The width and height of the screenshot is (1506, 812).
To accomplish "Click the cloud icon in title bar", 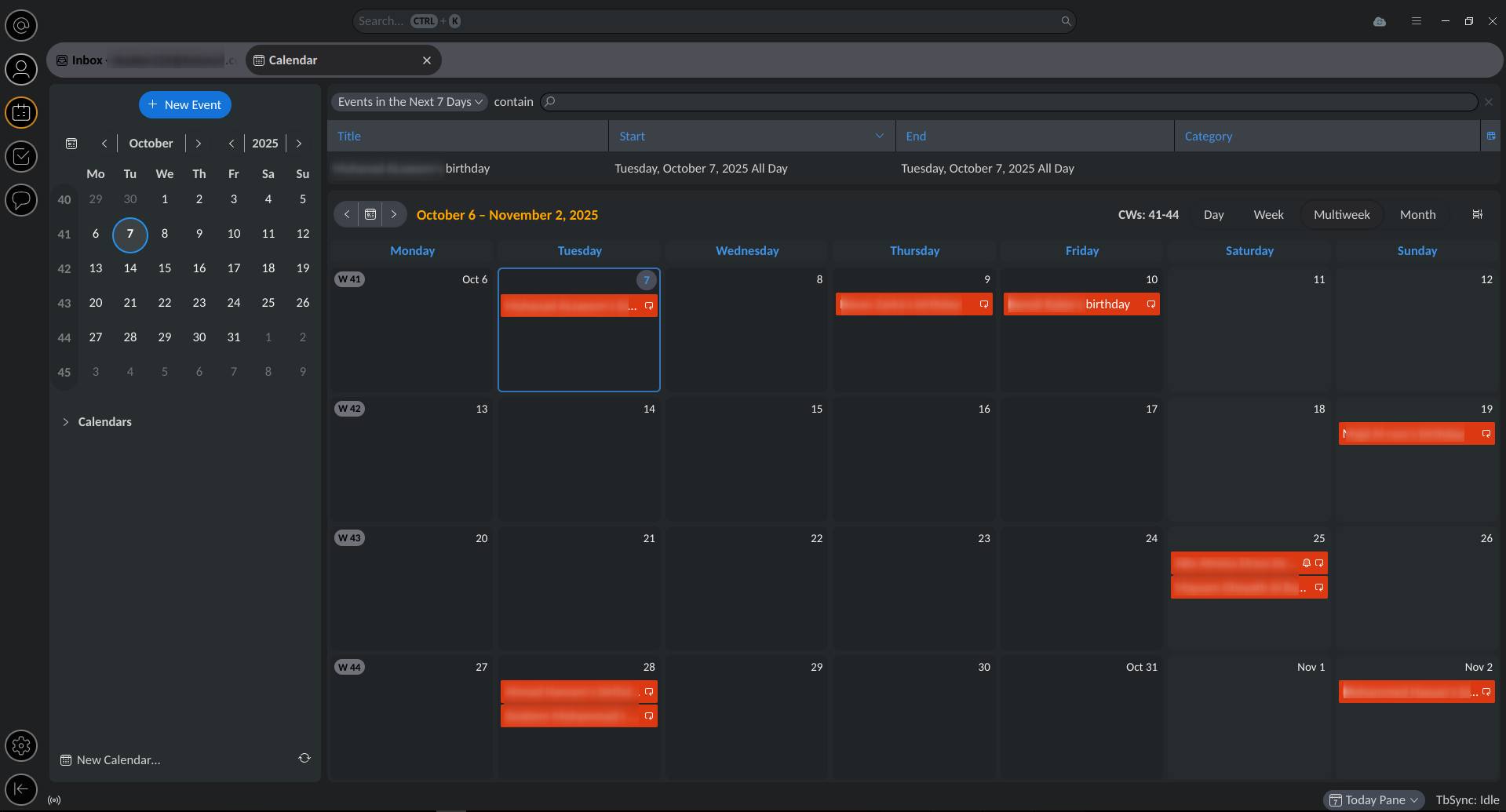I will click(1380, 21).
